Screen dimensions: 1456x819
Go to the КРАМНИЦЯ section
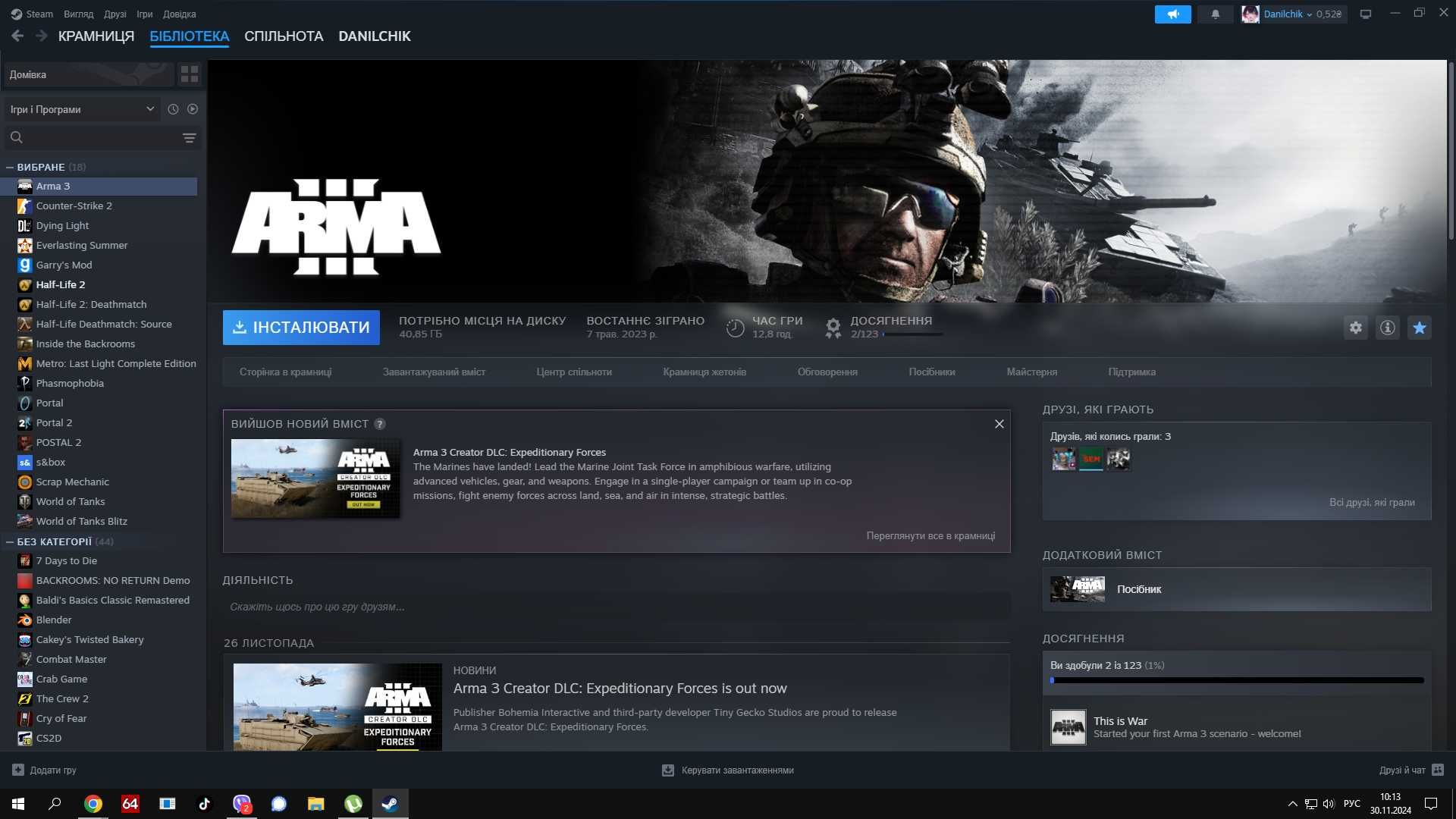96,36
